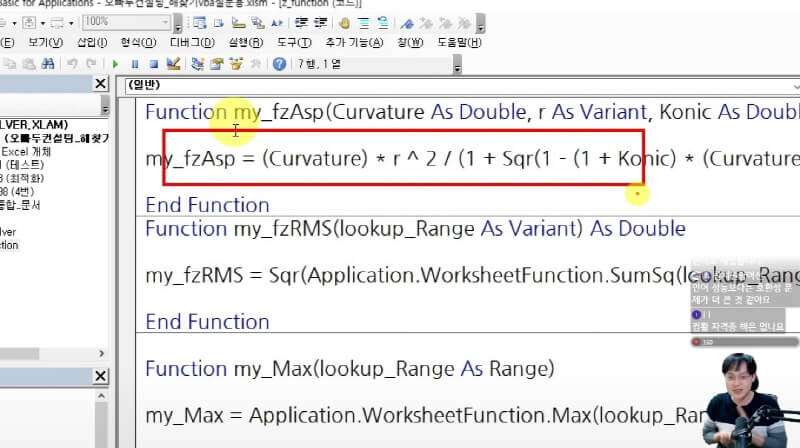
Task: Open the blue Help question mark icon
Action: pyautogui.click(x=279, y=64)
